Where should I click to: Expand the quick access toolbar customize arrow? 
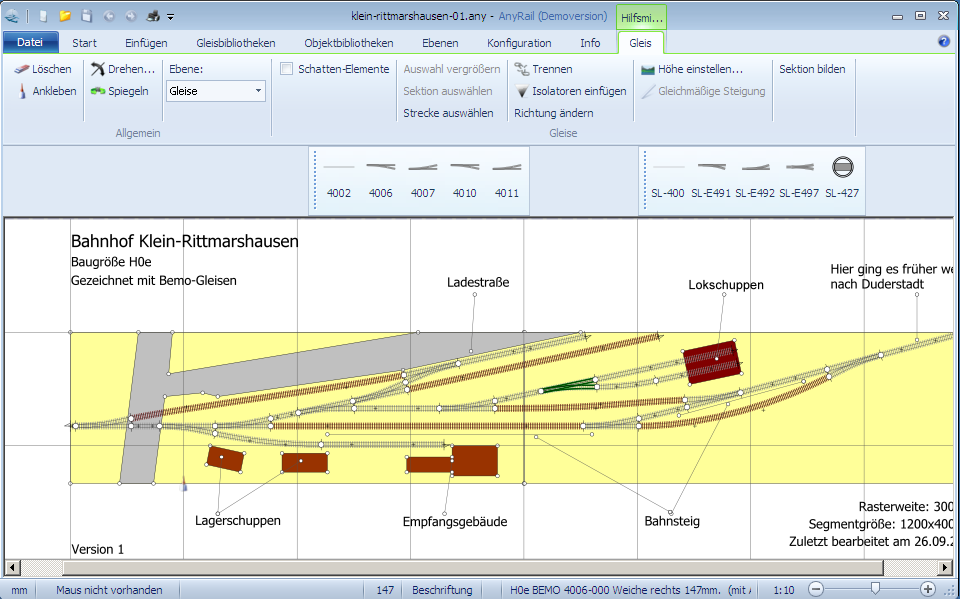(171, 17)
